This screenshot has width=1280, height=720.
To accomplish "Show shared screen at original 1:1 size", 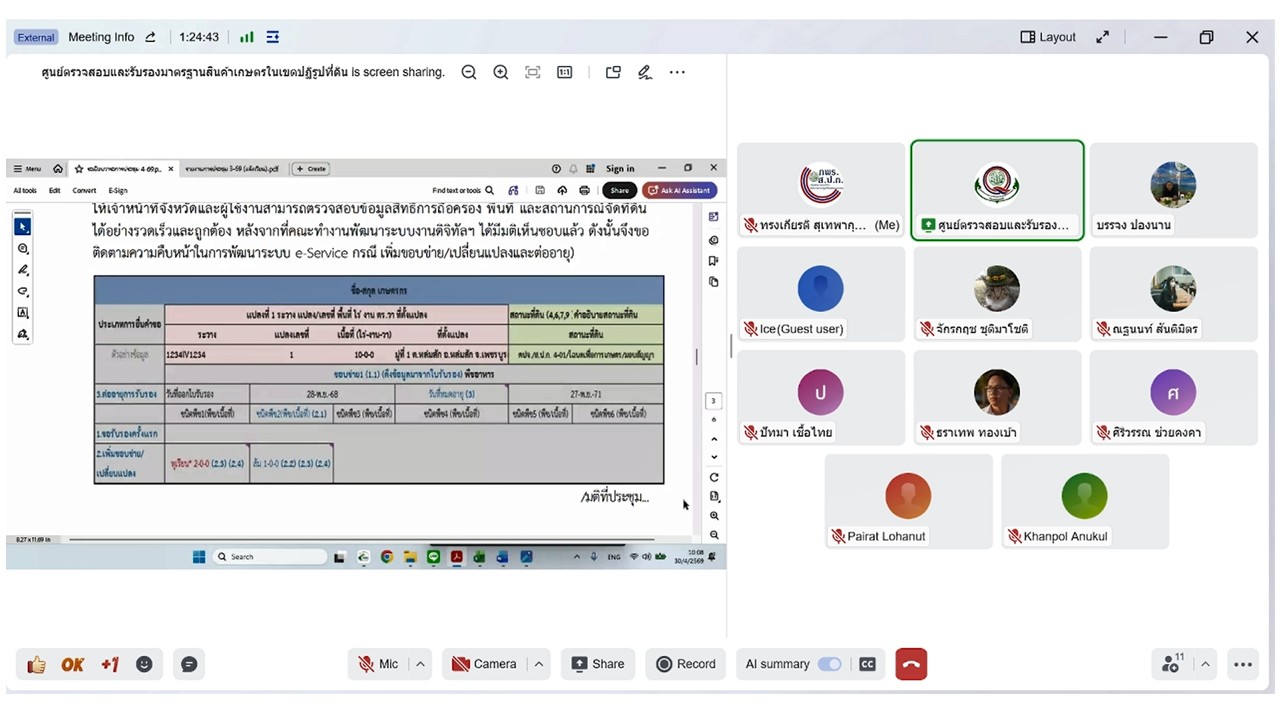I will pos(565,72).
